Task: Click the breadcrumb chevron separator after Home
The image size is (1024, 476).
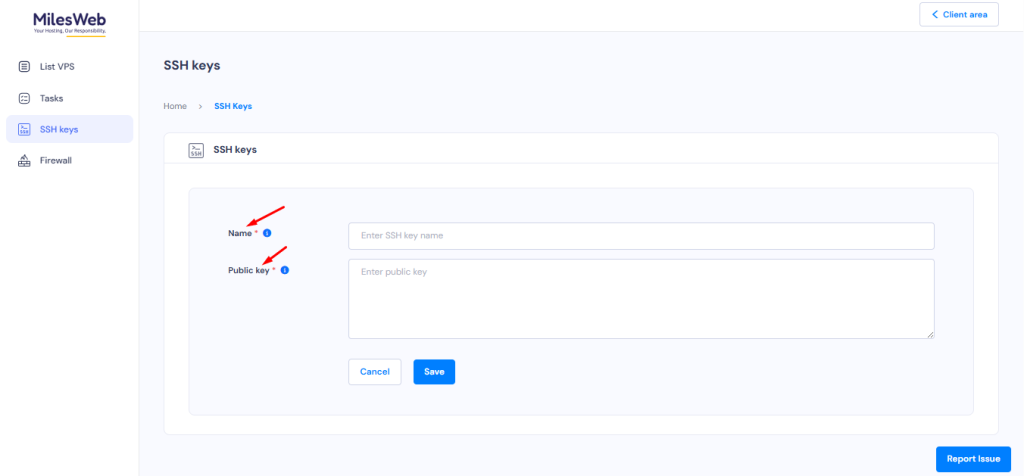Action: (200, 106)
